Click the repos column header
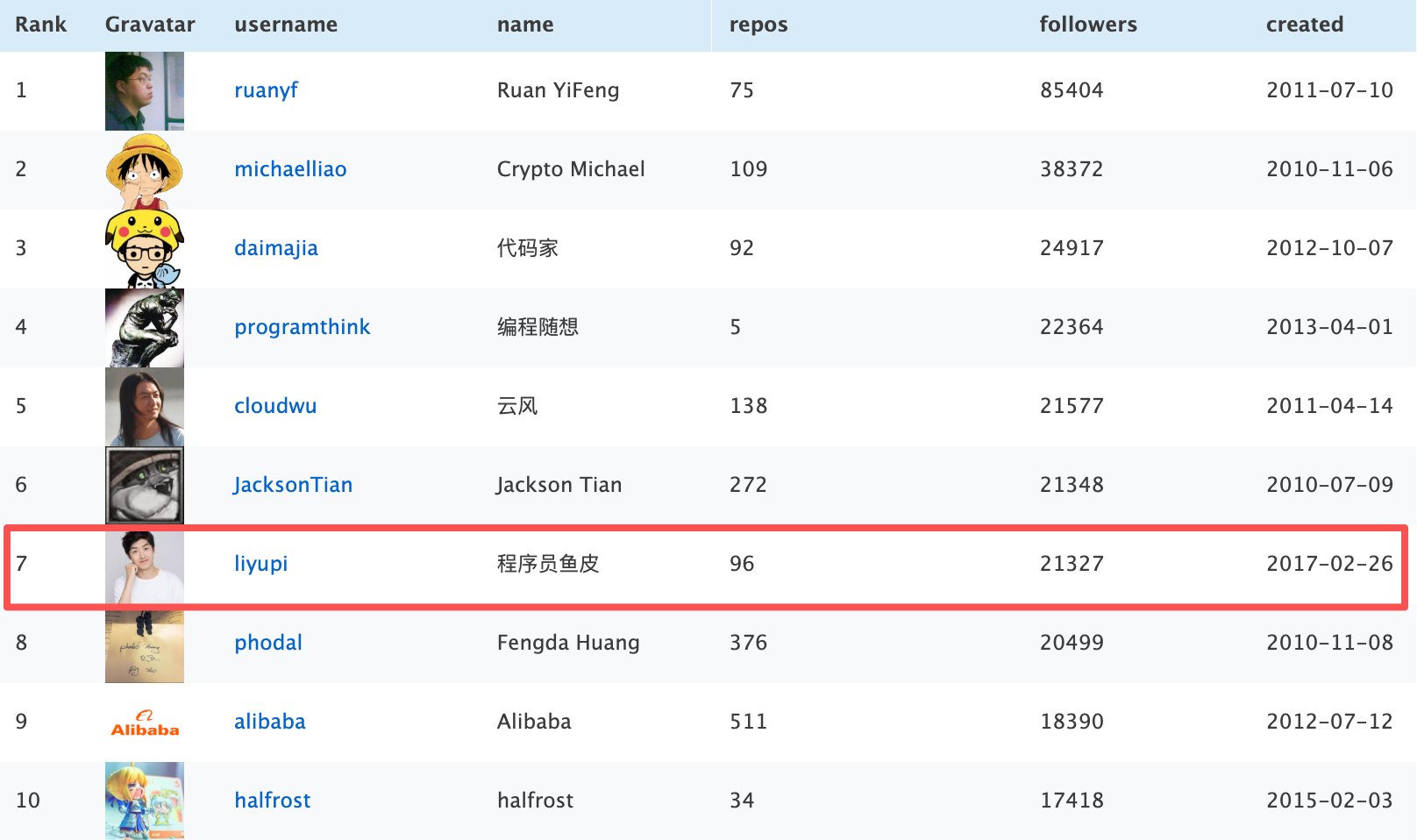The width and height of the screenshot is (1417, 840). pos(758,25)
